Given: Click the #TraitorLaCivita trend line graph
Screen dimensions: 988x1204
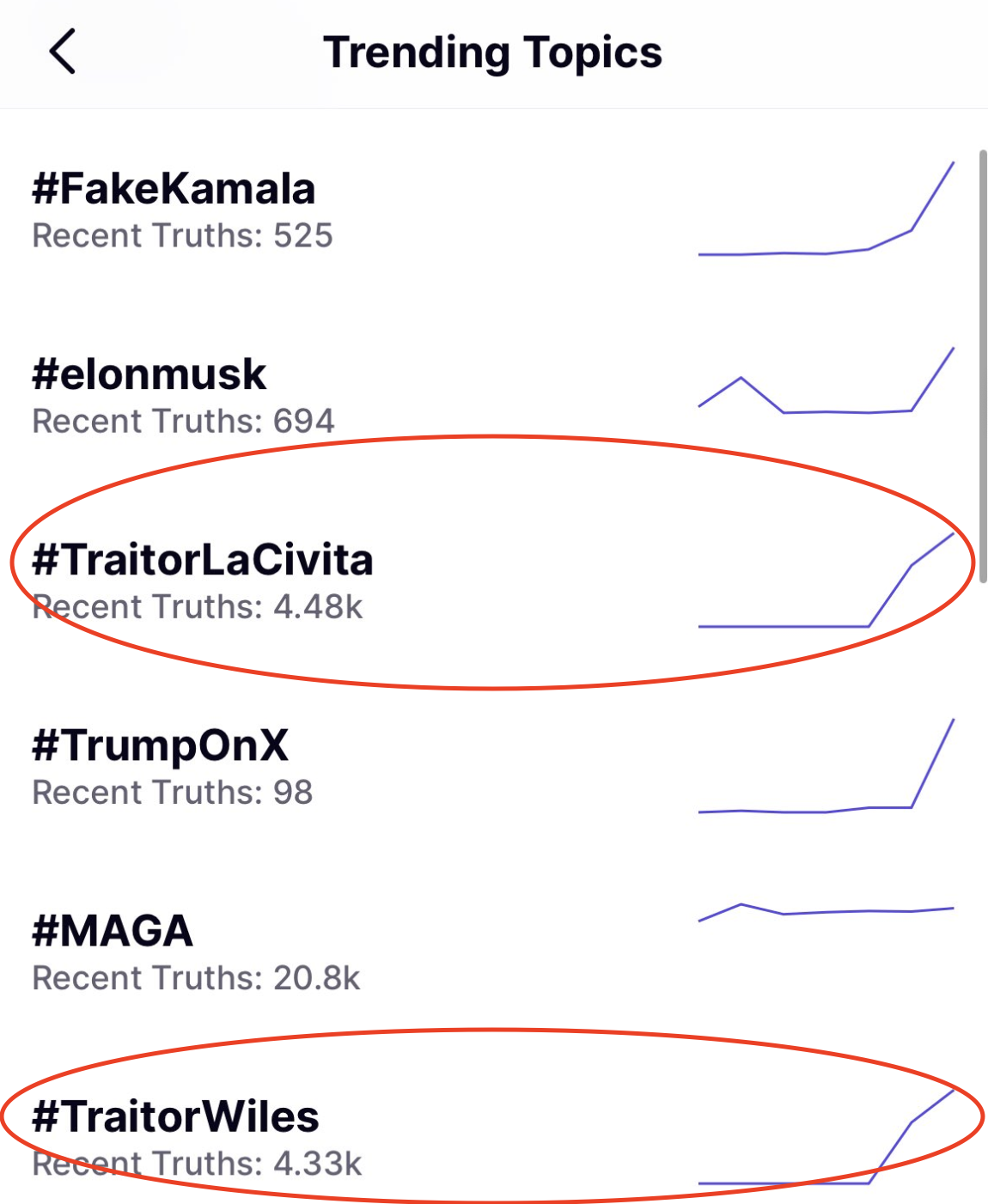Looking at the screenshot, I should click(826, 582).
